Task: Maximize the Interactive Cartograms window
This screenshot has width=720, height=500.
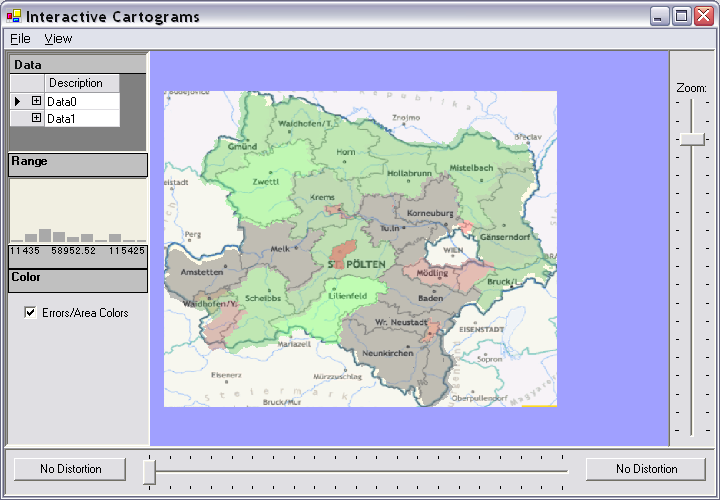Action: point(681,16)
